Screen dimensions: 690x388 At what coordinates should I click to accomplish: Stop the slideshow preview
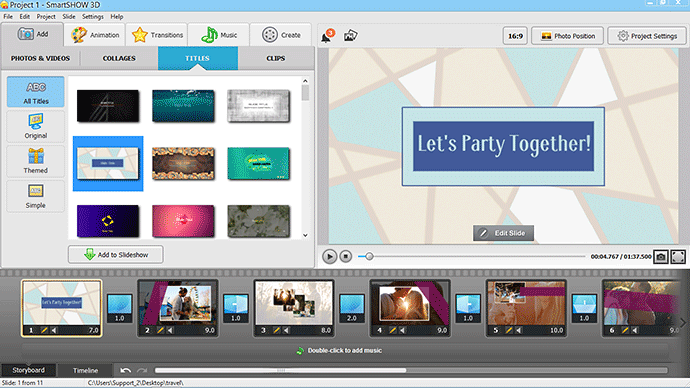(x=346, y=256)
